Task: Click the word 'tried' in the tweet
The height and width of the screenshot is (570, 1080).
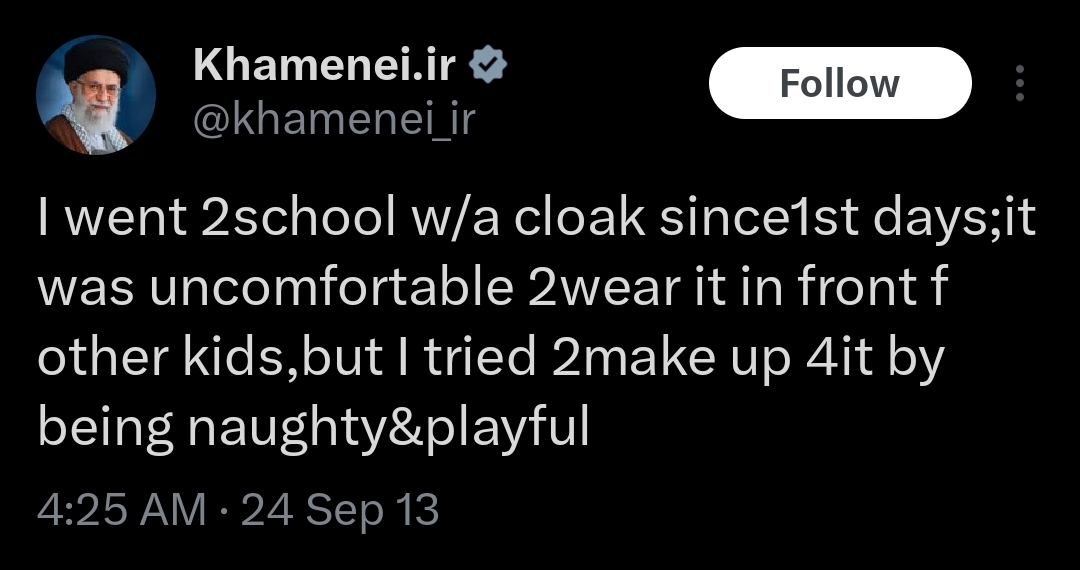Action: pyautogui.click(x=479, y=359)
